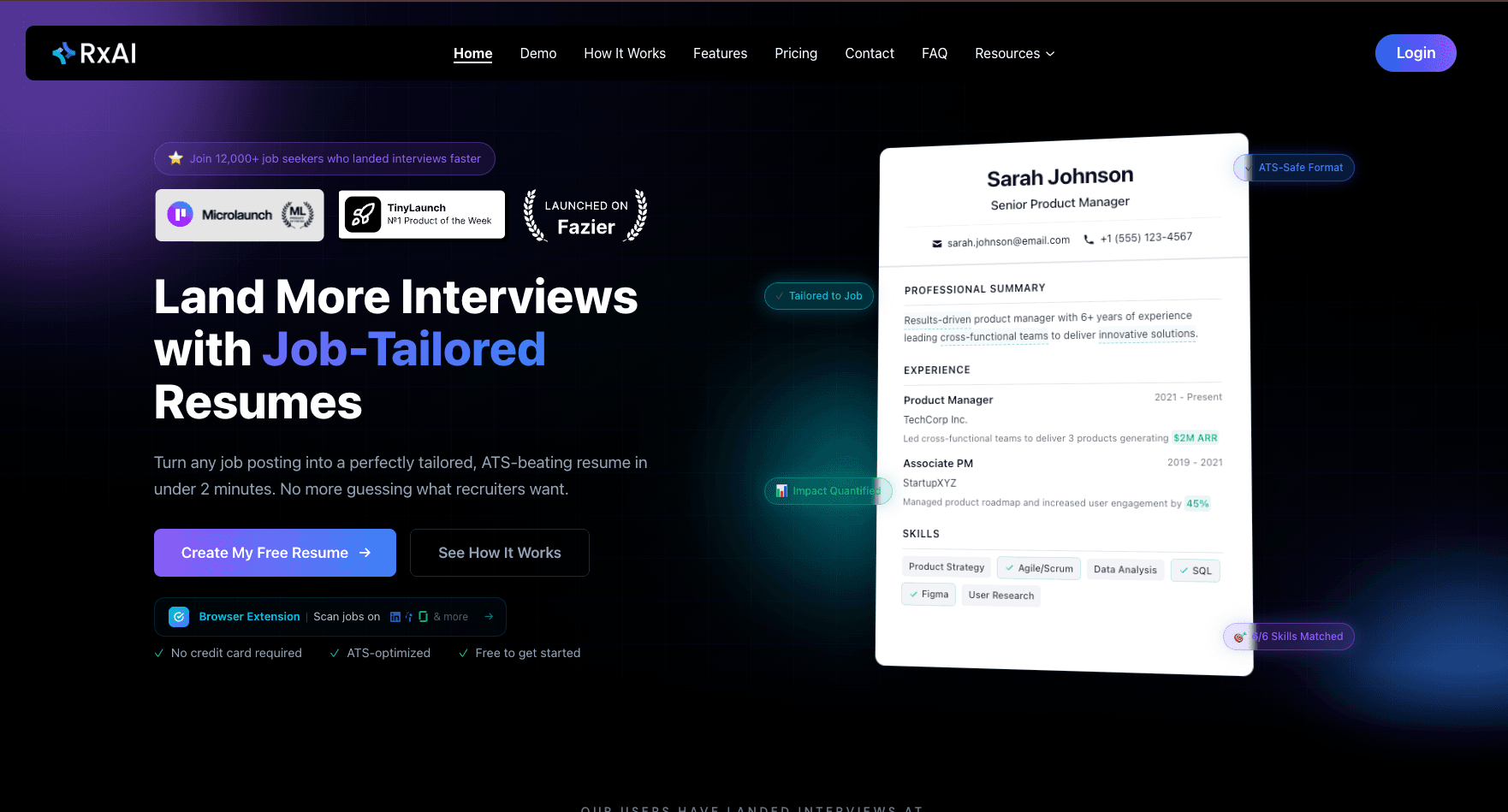Click the Tailored to Job tag
The height and width of the screenshot is (812, 1508).
(x=819, y=296)
